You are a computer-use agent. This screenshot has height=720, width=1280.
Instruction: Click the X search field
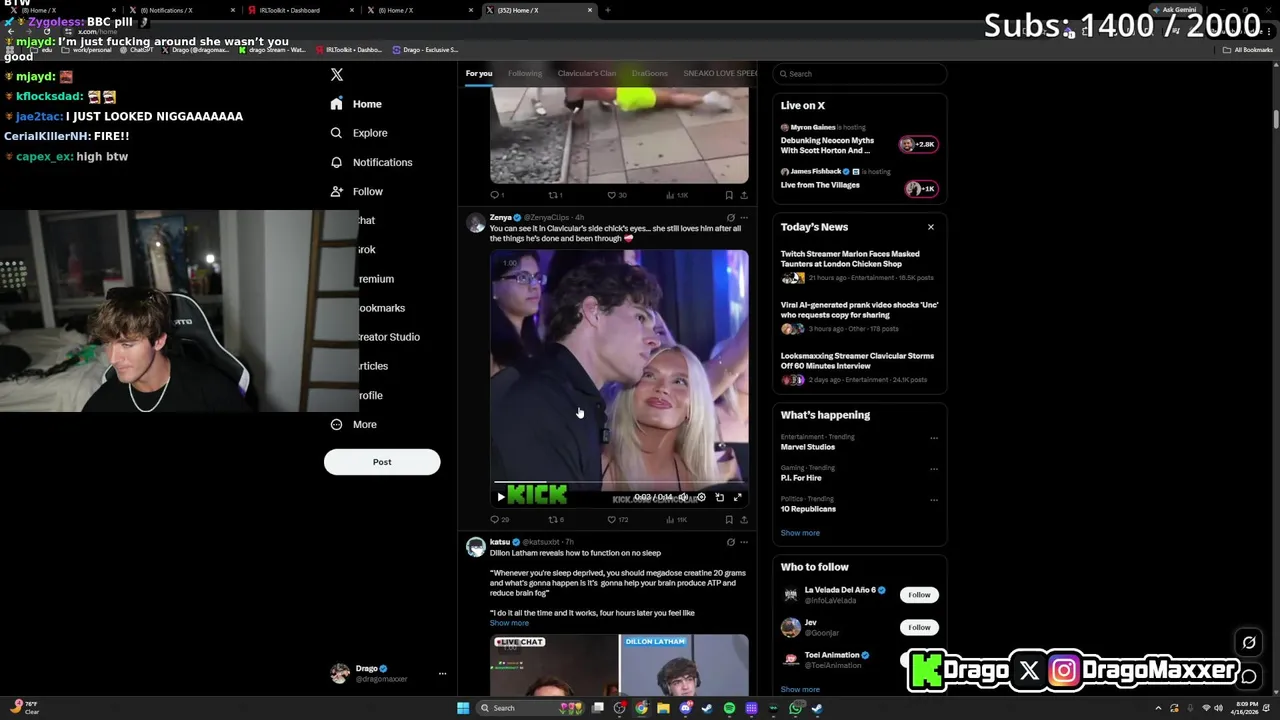tap(861, 74)
